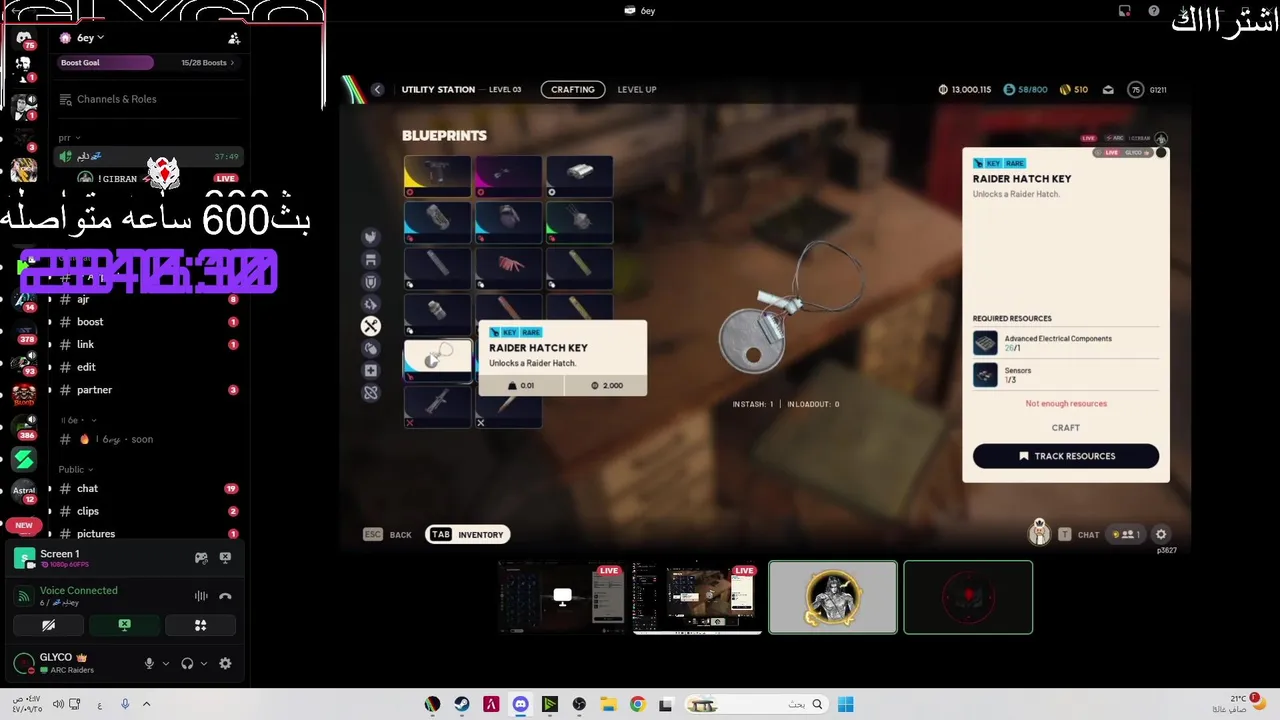The width and height of the screenshot is (1280, 720).
Task: Click TRACK RESOURCES button
Action: coord(1066,456)
